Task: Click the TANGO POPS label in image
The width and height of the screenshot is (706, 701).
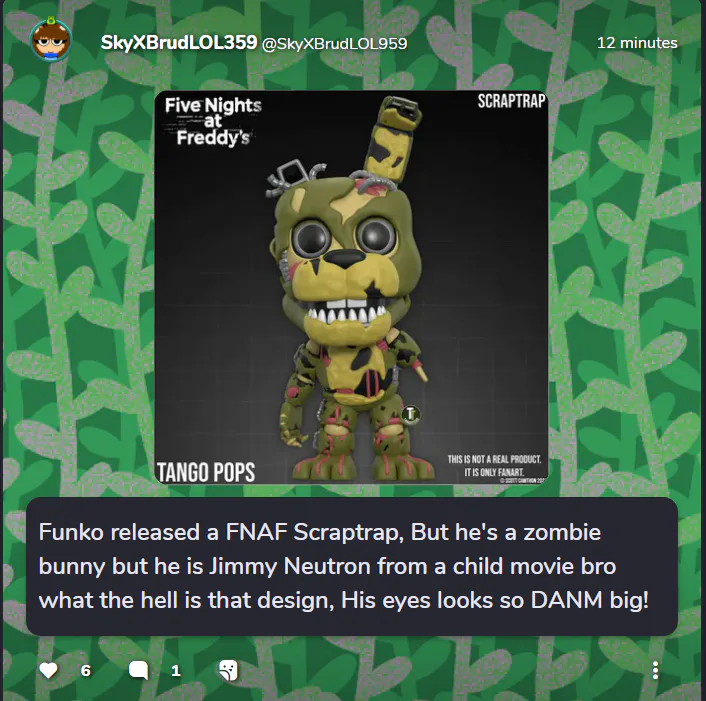Action: tap(206, 472)
